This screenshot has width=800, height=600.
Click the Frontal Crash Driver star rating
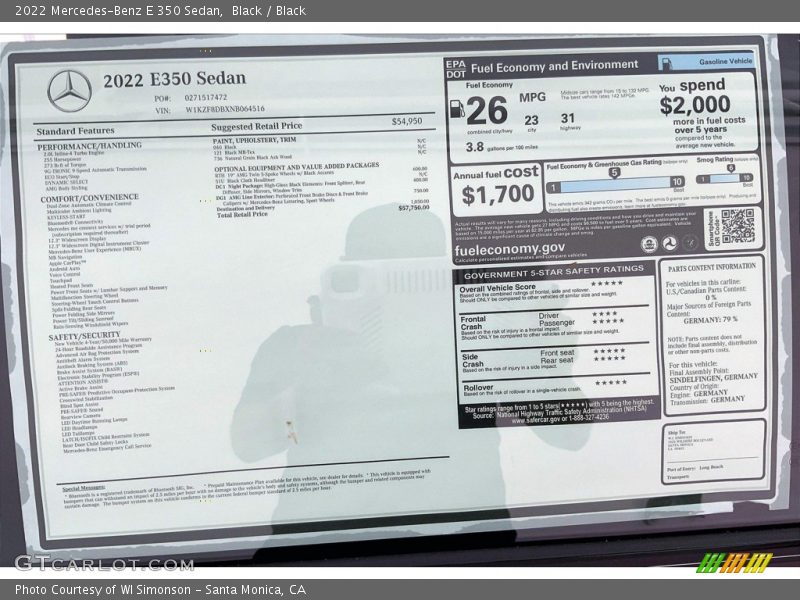pyautogui.click(x=605, y=313)
